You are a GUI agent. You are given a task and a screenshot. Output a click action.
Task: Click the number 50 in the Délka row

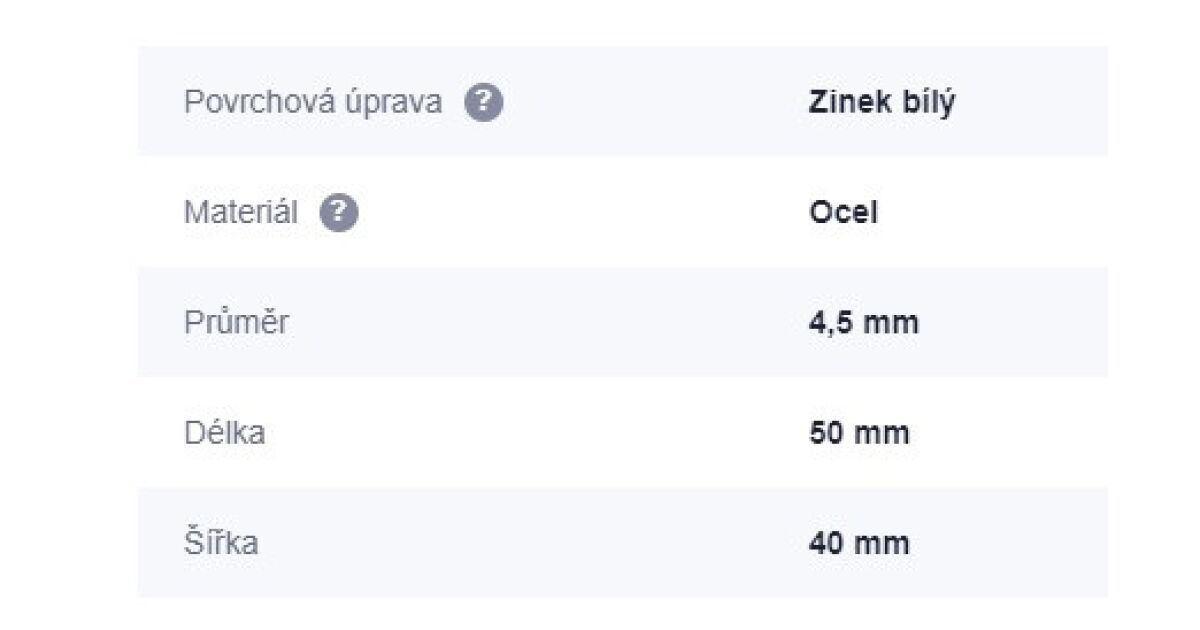(827, 433)
